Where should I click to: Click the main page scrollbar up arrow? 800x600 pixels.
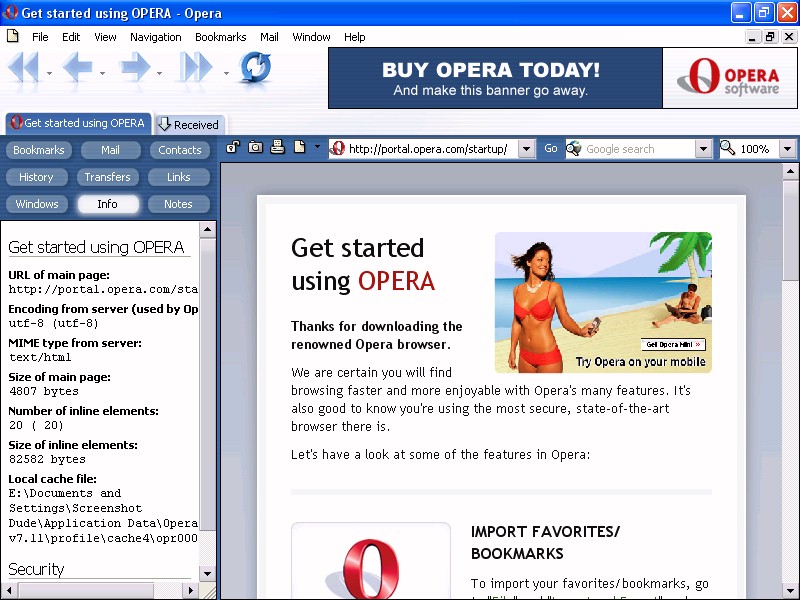[790, 171]
